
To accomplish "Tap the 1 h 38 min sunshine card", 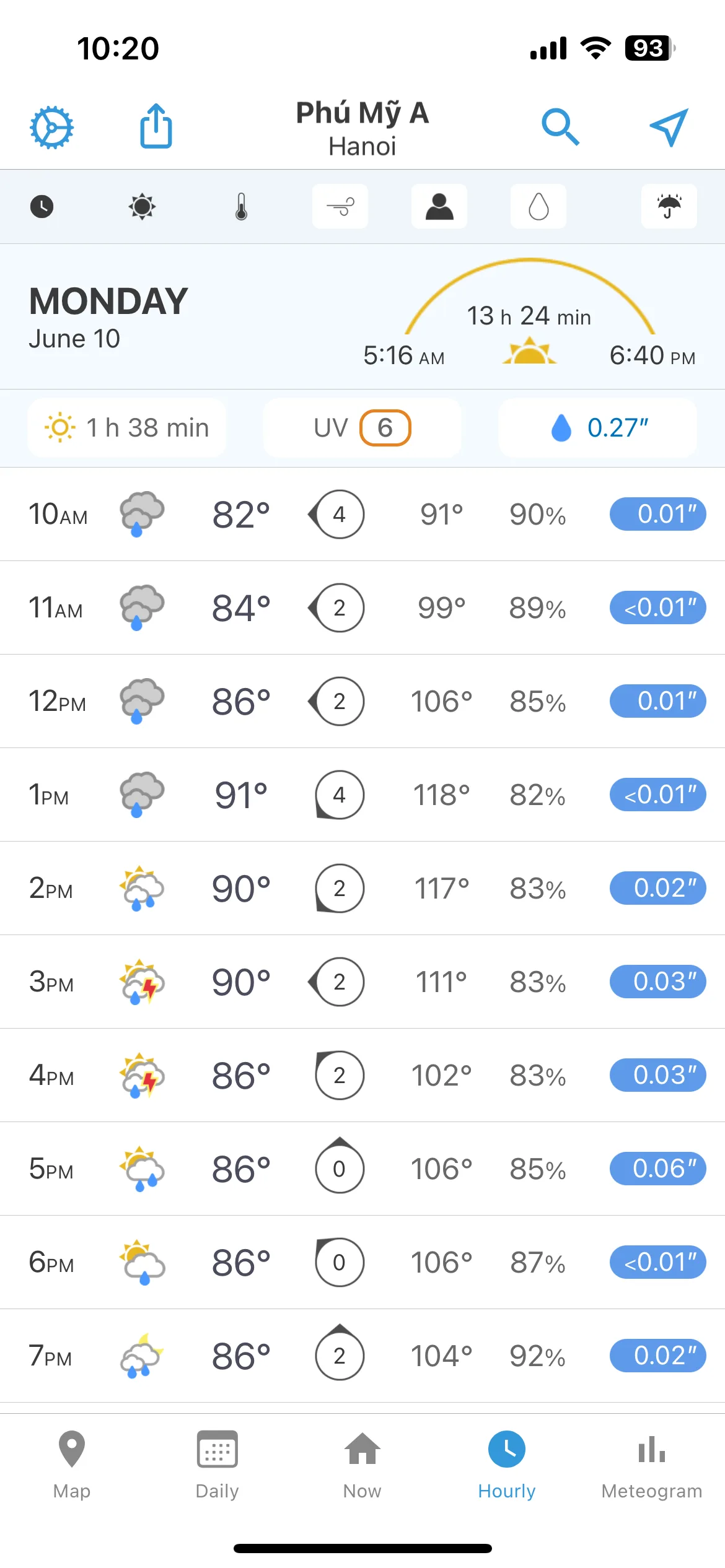I will pyautogui.click(x=127, y=428).
